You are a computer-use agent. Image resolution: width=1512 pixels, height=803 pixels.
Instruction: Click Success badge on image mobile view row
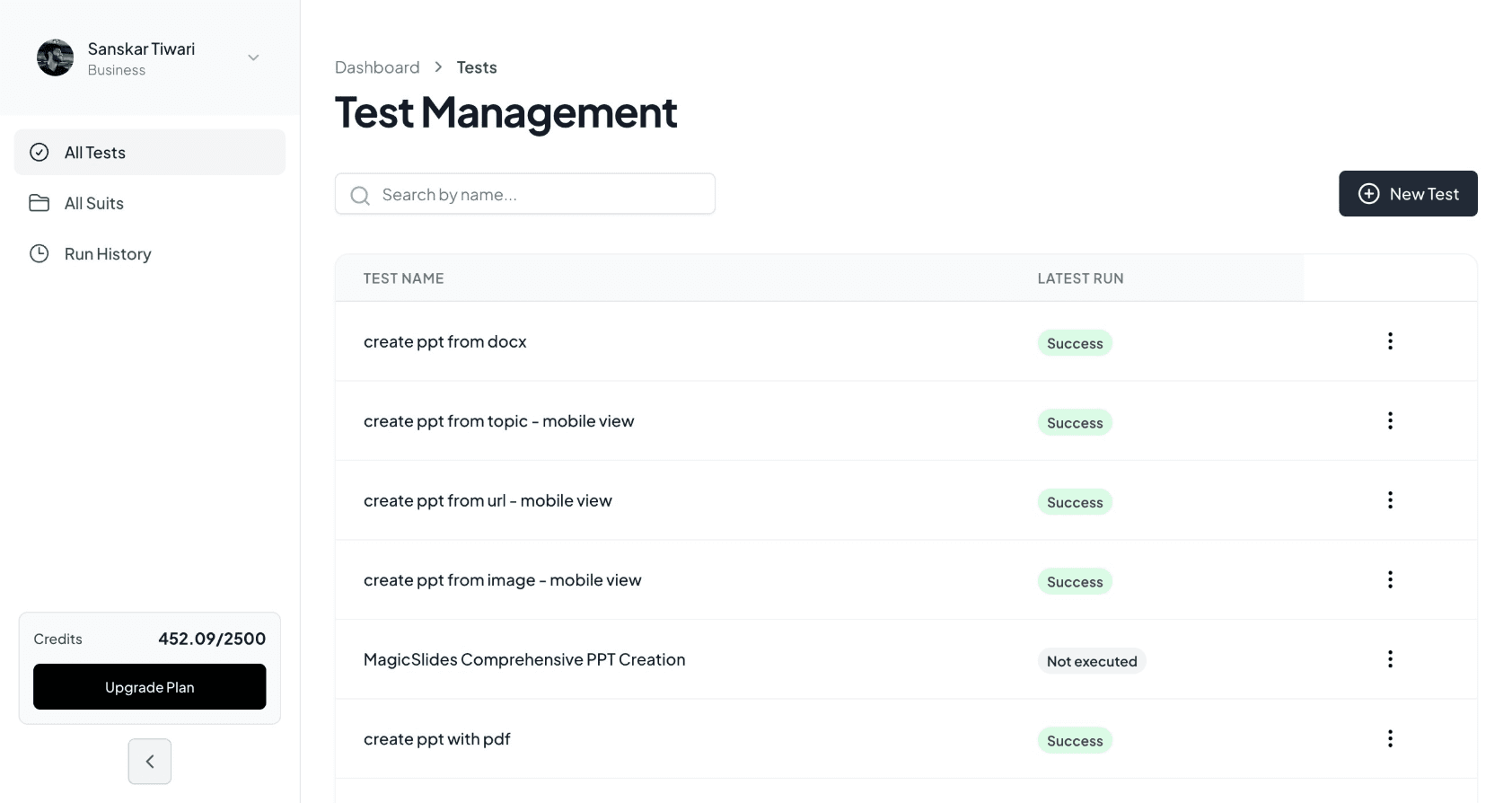coord(1075,582)
